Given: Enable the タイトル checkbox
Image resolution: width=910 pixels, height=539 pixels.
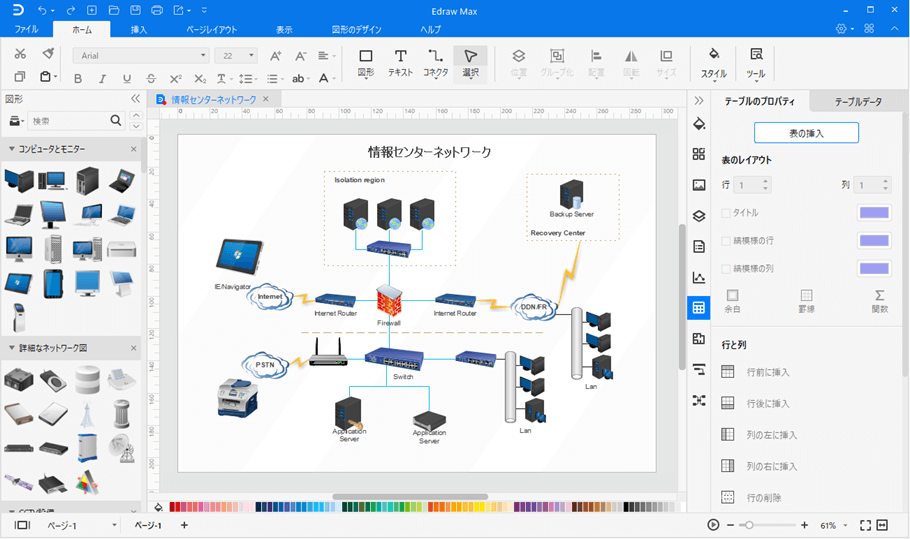Looking at the screenshot, I should (726, 213).
